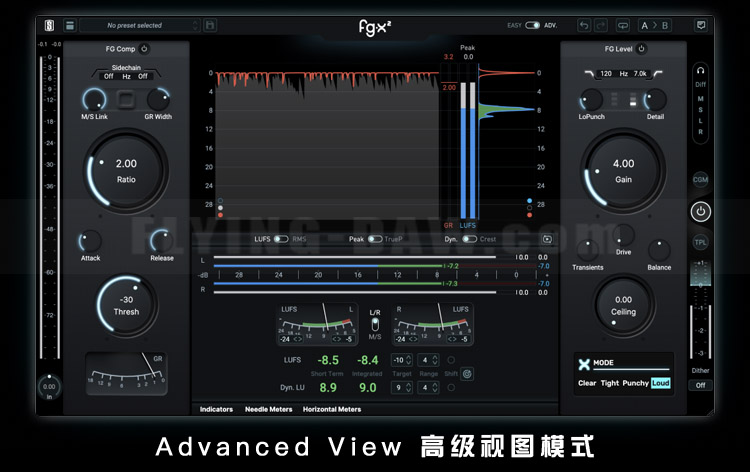Screen dimensions: 750x472
Task: Switch L/R to M/S meter toggle
Action: 375,324
